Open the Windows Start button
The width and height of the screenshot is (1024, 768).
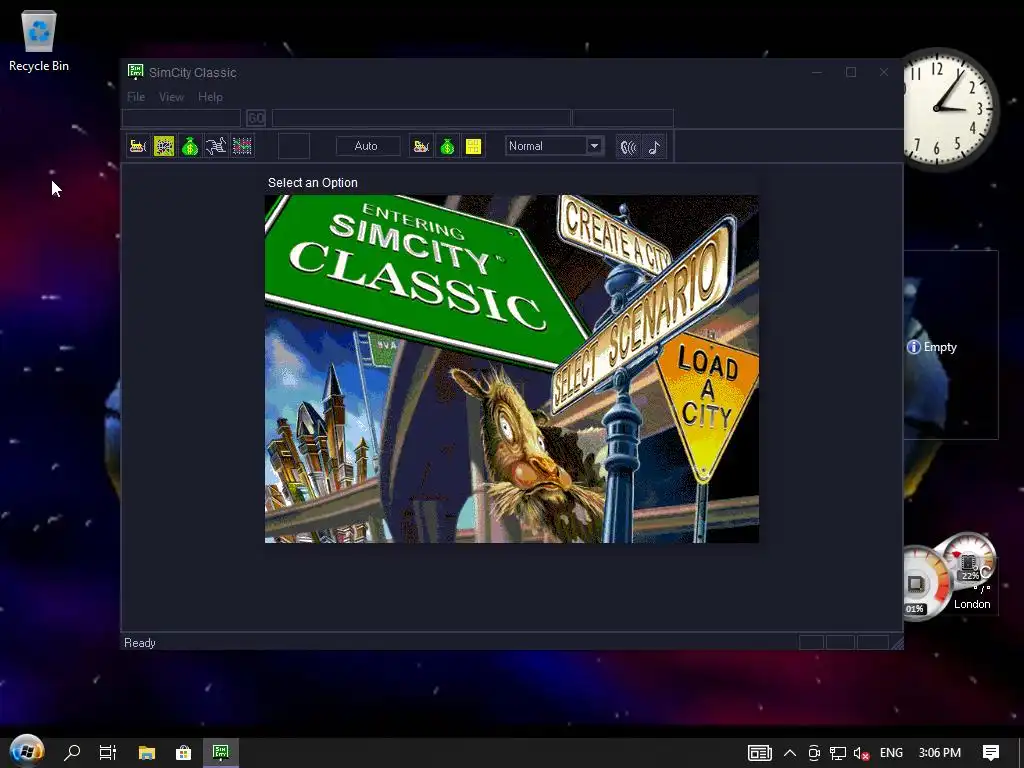27,752
